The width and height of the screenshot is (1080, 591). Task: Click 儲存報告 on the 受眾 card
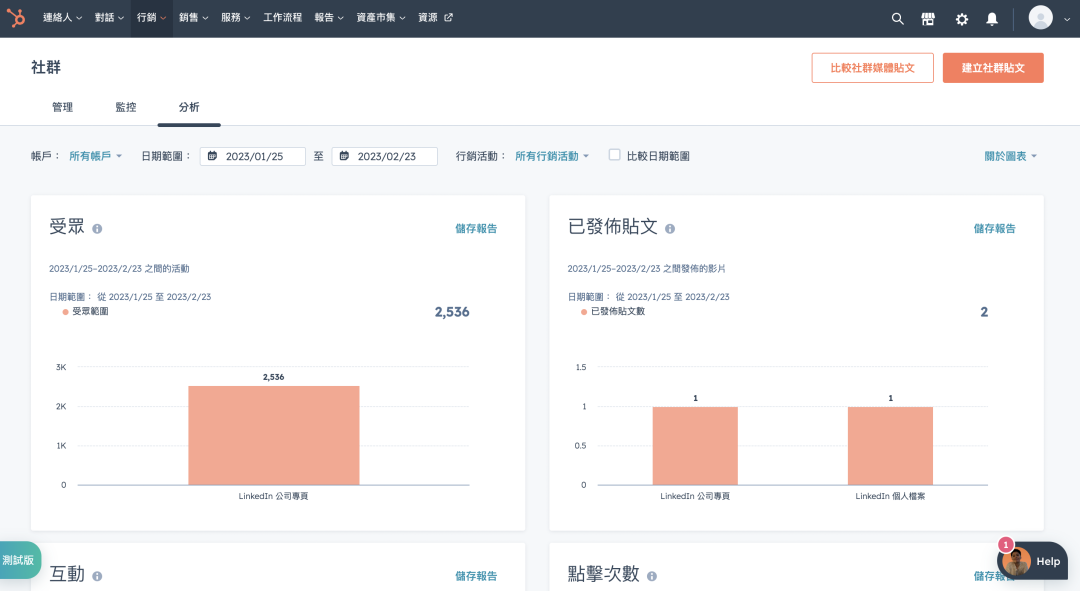point(477,228)
